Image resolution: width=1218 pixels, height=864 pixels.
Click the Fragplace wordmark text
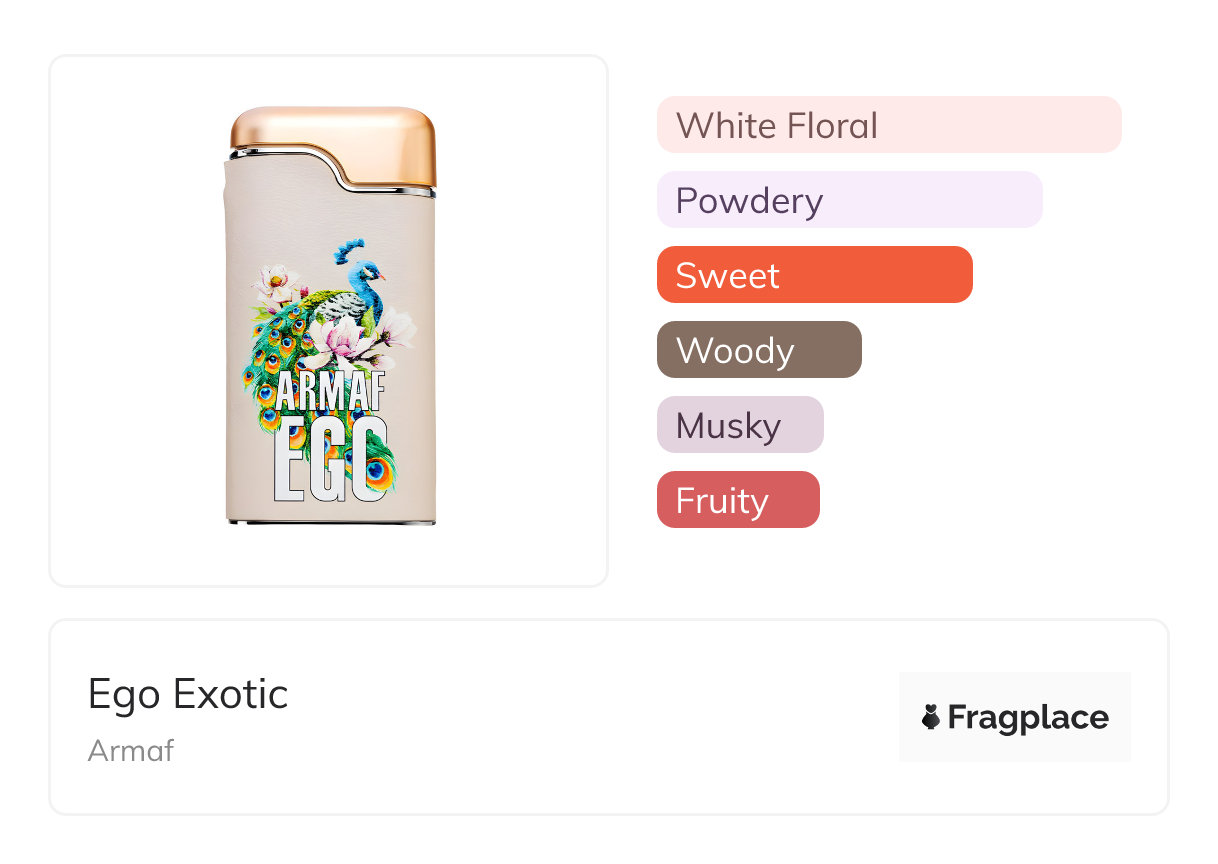(x=1028, y=717)
